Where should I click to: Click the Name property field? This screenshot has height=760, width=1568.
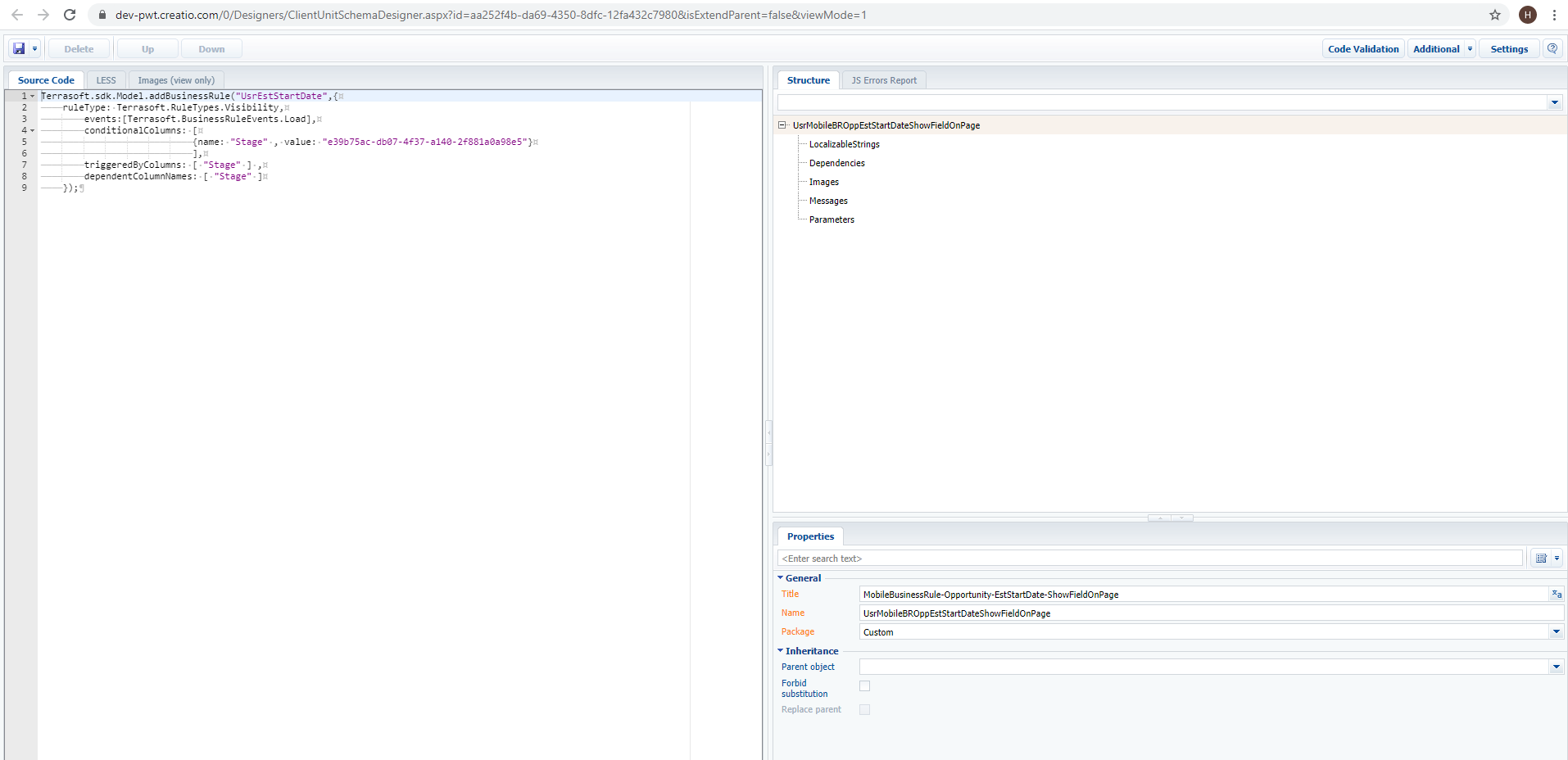(1212, 613)
